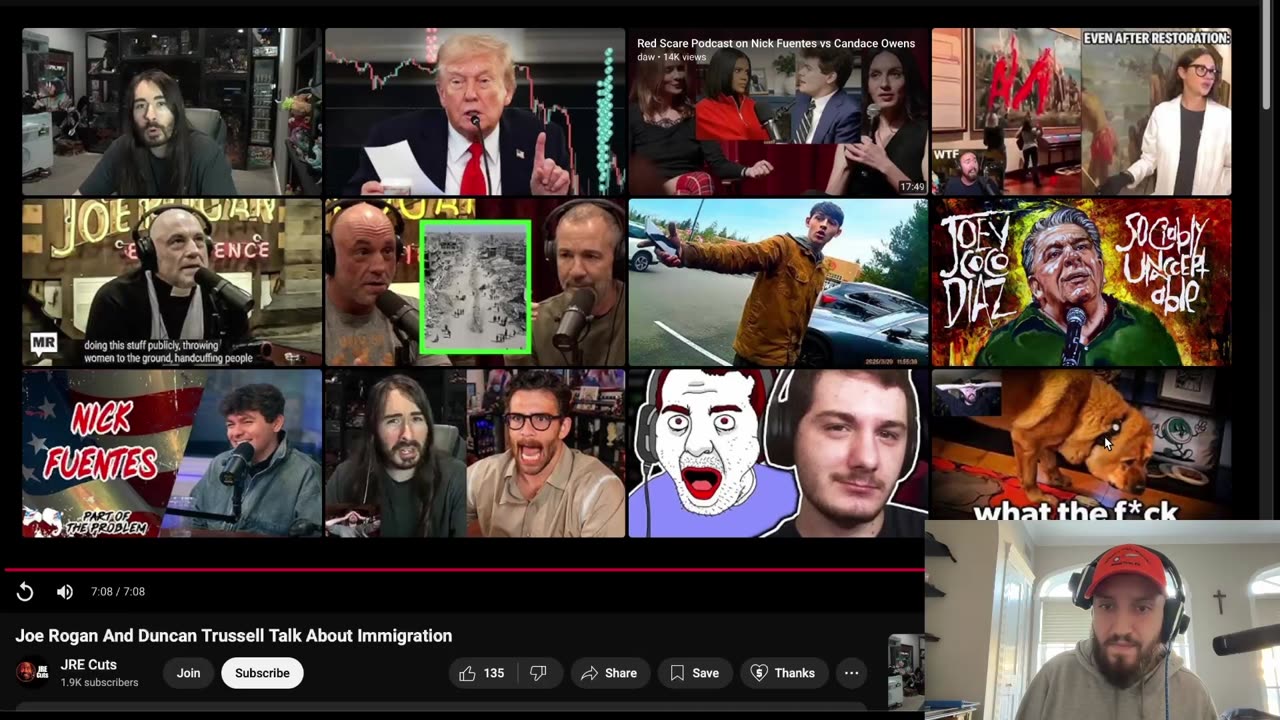Subscribe to JRE Cuts
Image resolution: width=1280 pixels, height=720 pixels.
(x=262, y=673)
